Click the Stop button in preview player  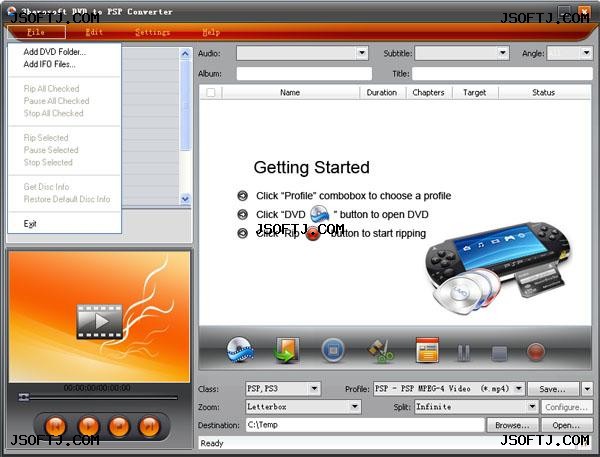tap(119, 426)
